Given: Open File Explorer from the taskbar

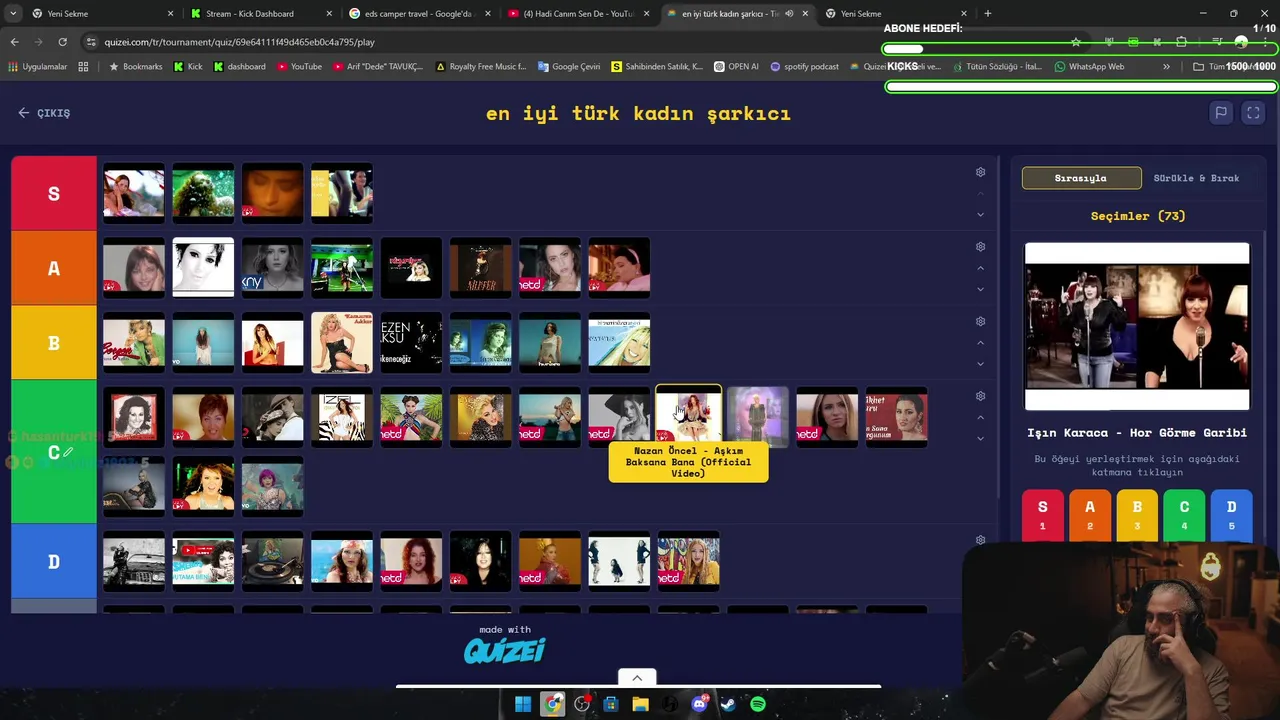Looking at the screenshot, I should click(x=640, y=704).
